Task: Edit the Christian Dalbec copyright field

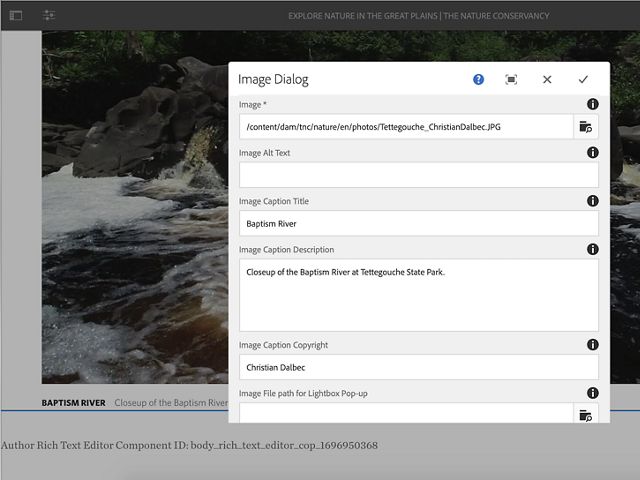Action: 418,367
